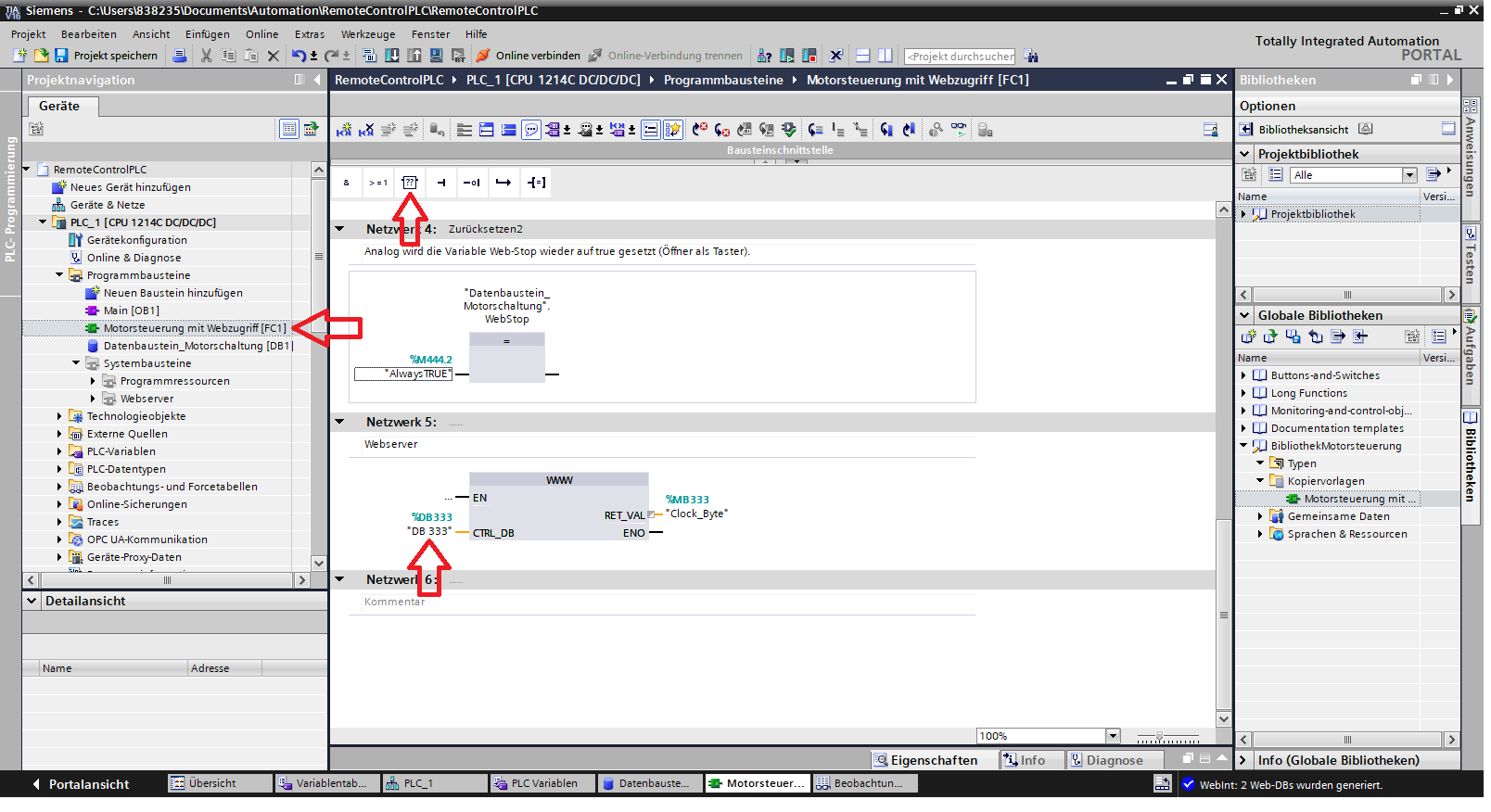Save project with the floppy disk icon

pyautogui.click(x=61, y=56)
